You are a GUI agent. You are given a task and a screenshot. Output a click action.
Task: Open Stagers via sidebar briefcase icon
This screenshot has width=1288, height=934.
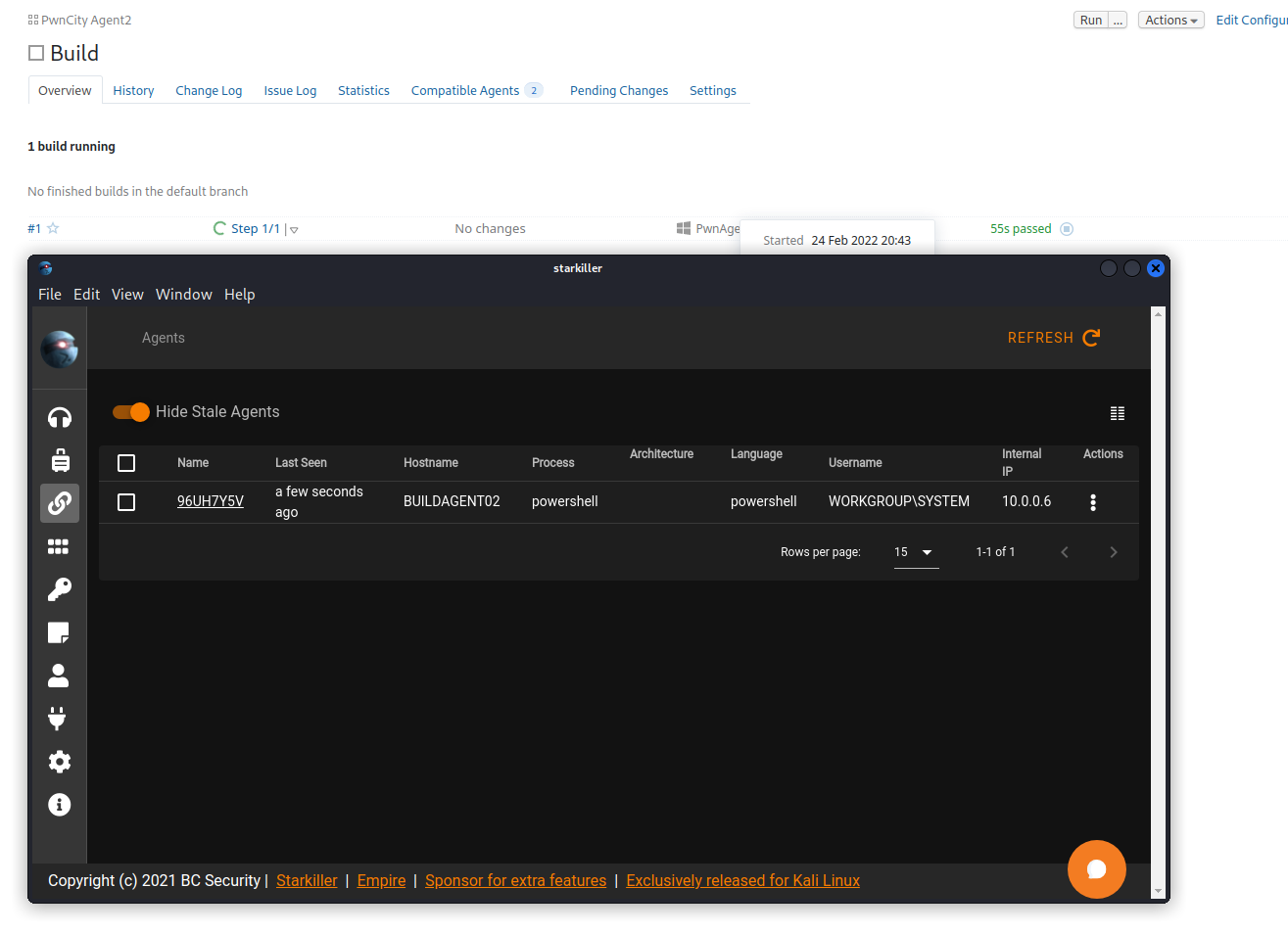coord(60,460)
